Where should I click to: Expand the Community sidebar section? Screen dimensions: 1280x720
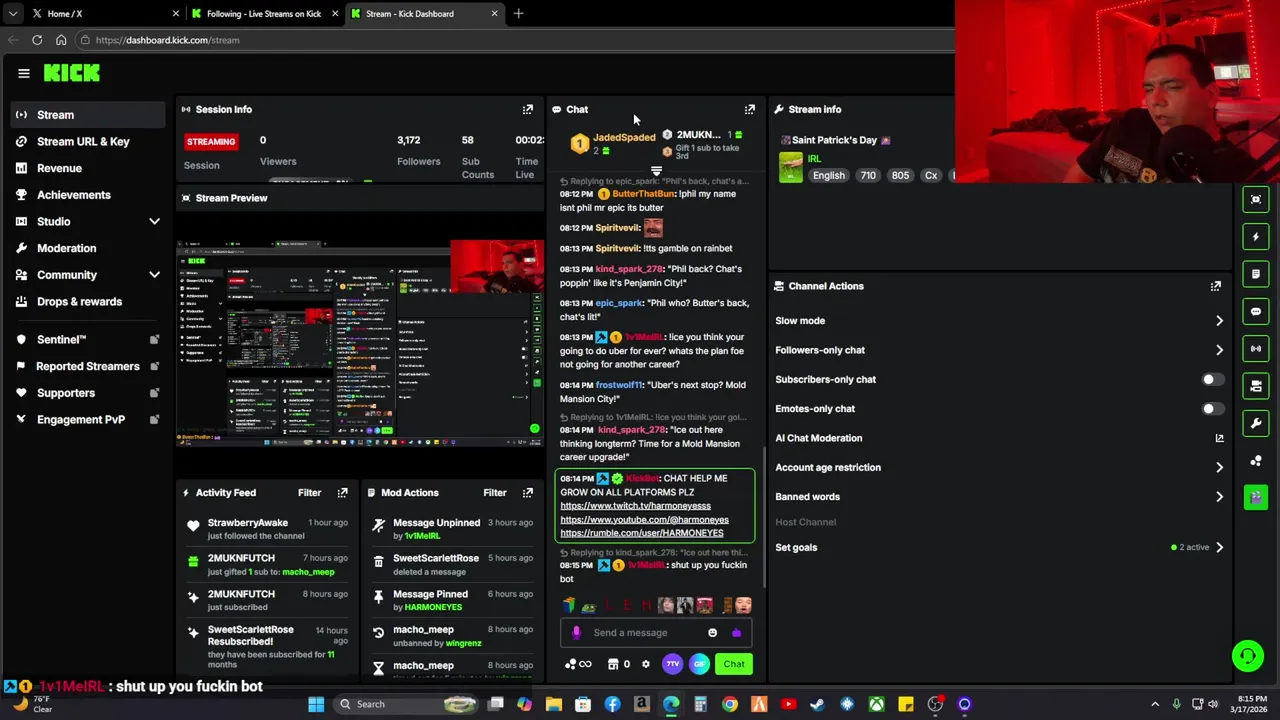154,275
